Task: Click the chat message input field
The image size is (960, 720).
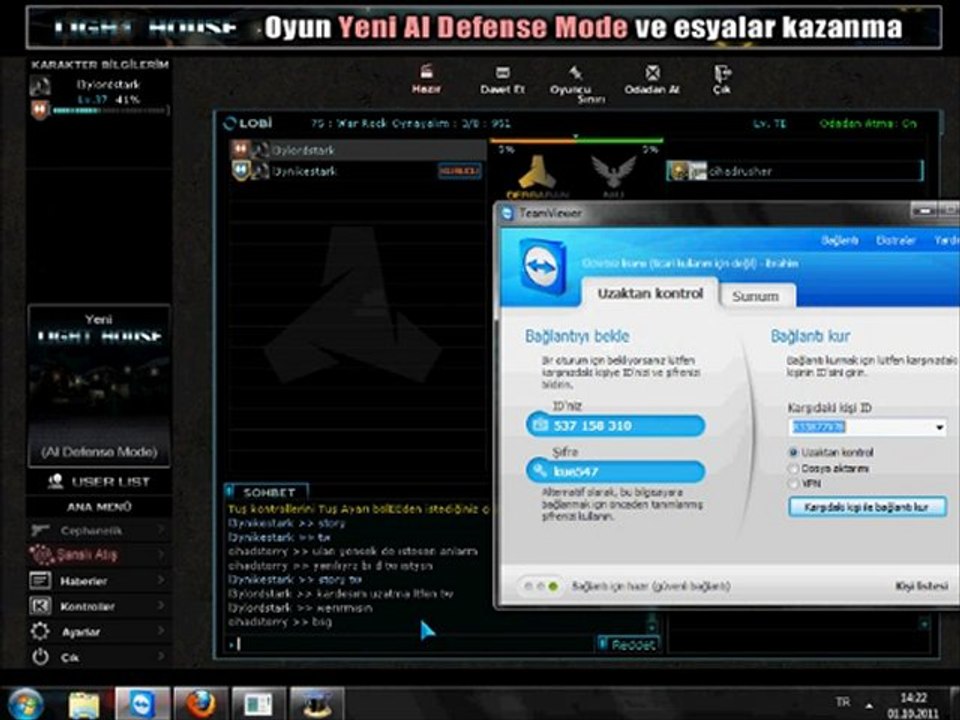Action: click(x=410, y=643)
